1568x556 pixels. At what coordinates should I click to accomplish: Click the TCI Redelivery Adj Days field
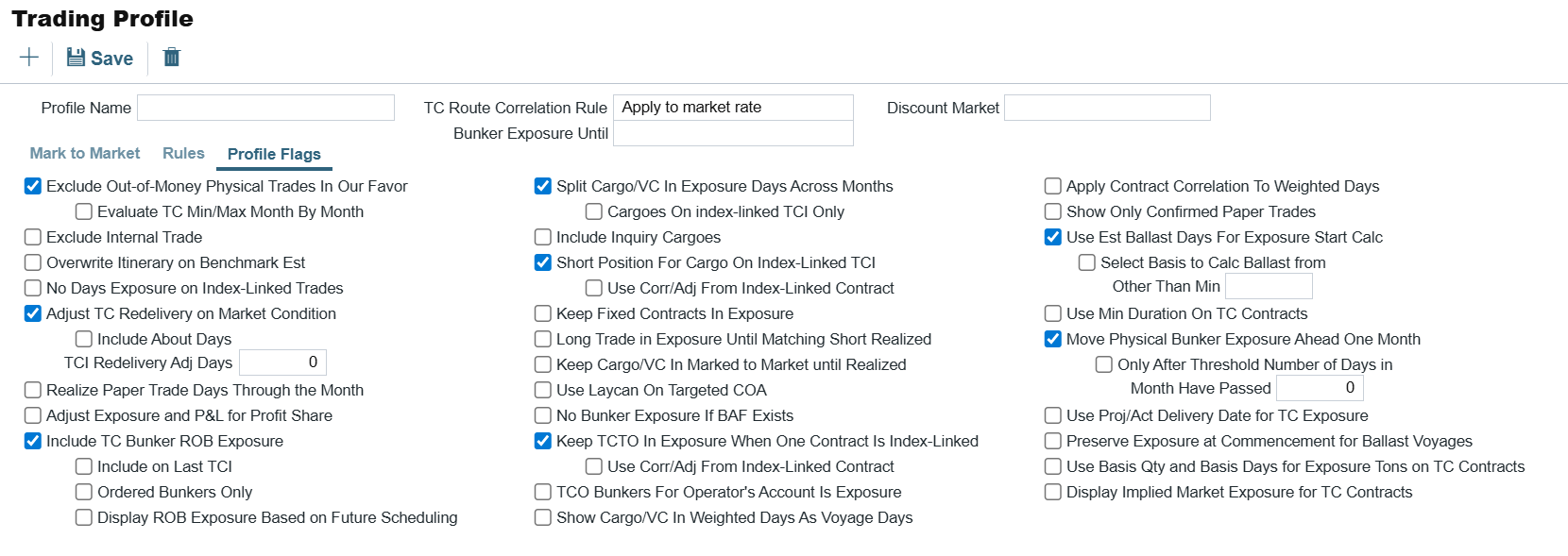282,362
